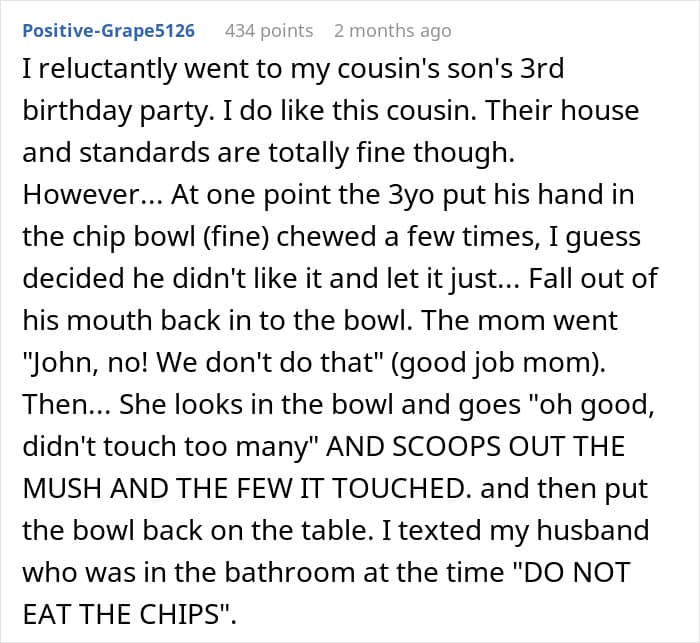
Task: Click the parenthetical "(good job mom)"
Action: click(x=498, y=363)
